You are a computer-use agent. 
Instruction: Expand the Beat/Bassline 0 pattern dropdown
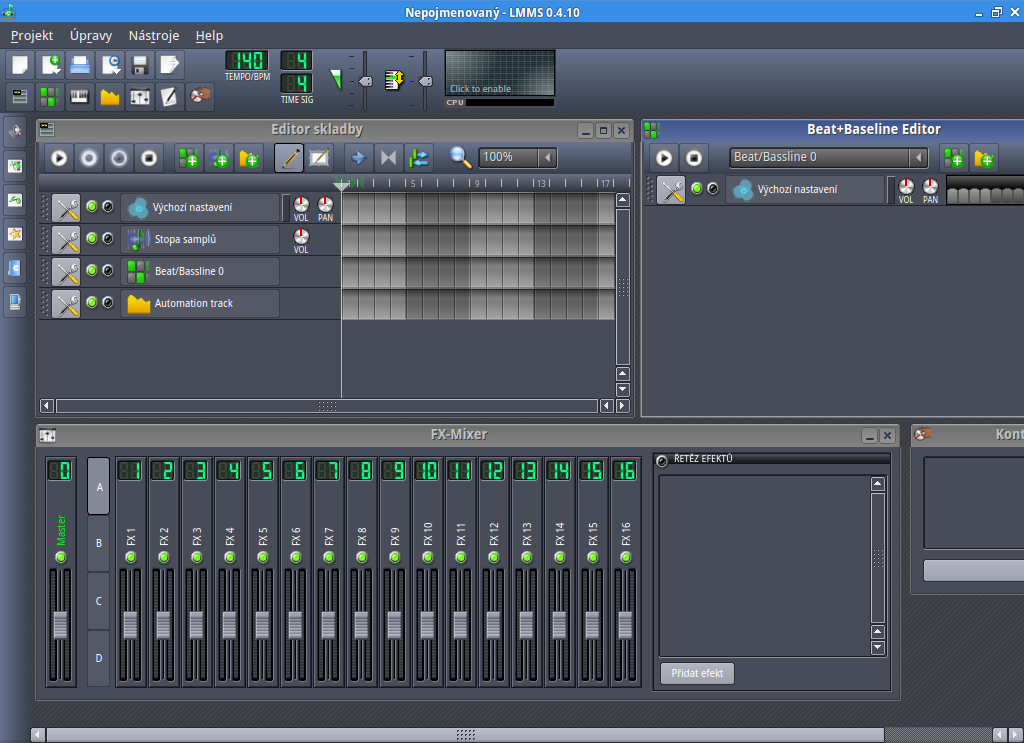click(x=917, y=157)
